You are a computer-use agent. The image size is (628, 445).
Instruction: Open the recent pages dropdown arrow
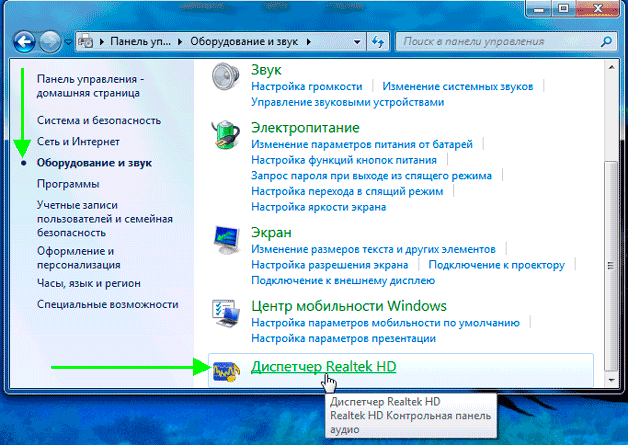click(67, 43)
